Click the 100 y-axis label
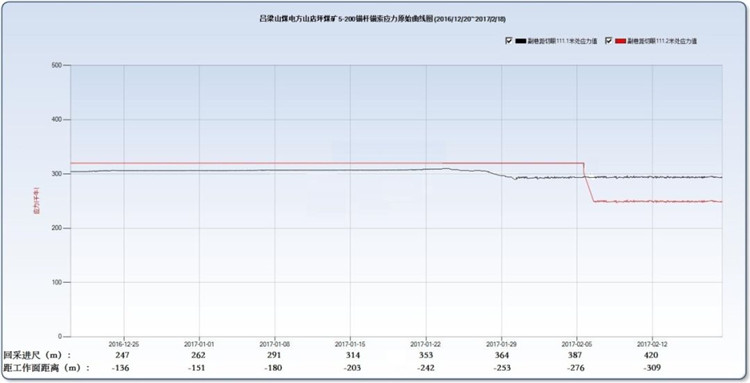This screenshot has width=750, height=383. (57, 282)
